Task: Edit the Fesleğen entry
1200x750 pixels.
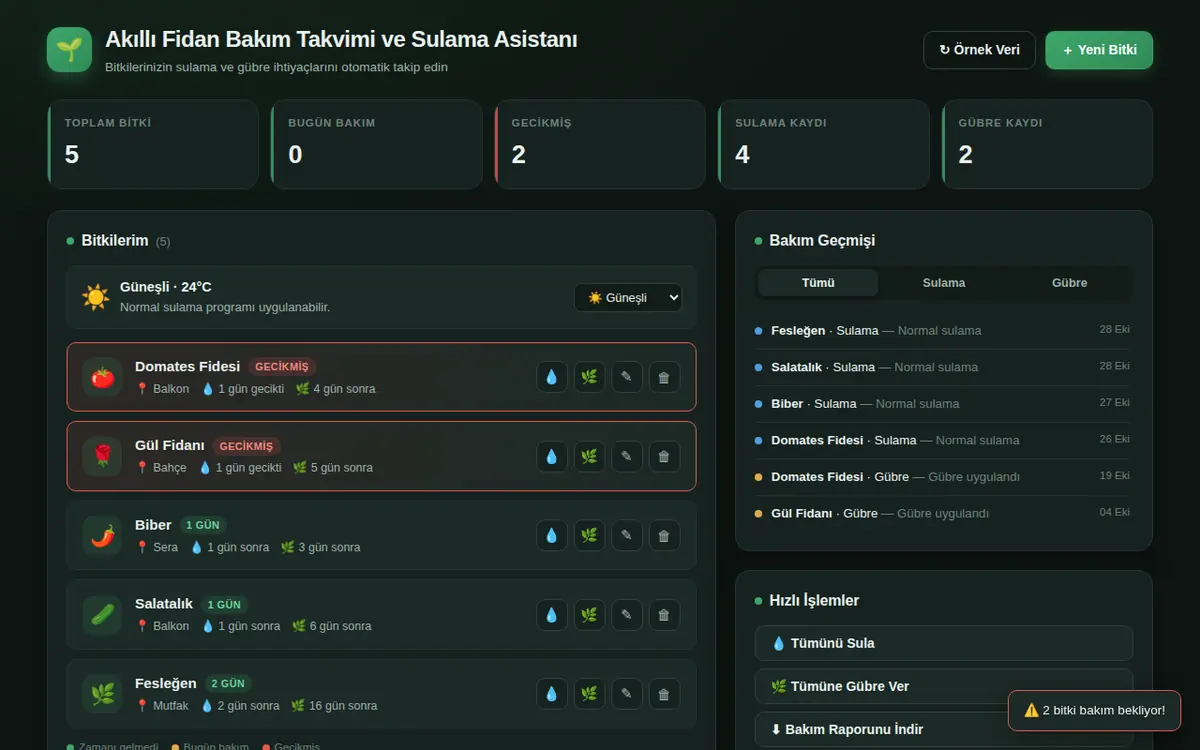Action: pos(627,693)
